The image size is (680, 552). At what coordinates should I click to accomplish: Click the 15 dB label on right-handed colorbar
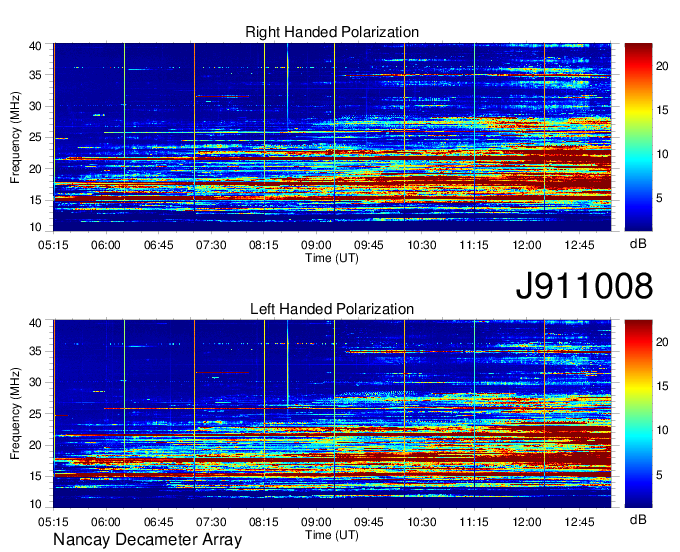(x=662, y=110)
